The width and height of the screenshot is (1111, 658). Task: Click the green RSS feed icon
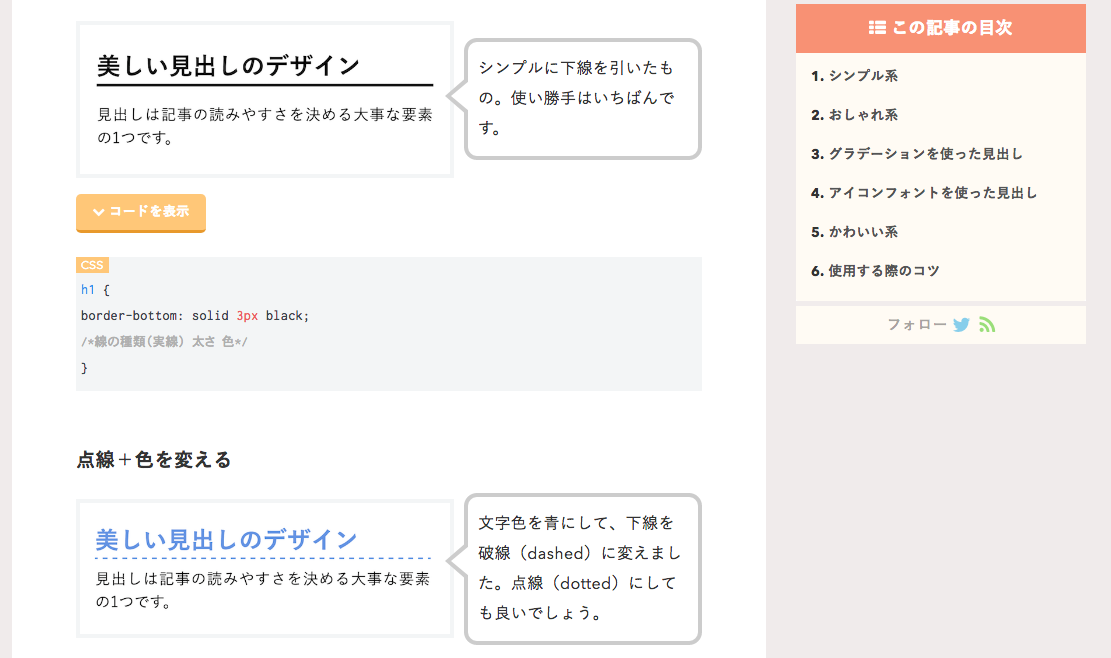987,325
